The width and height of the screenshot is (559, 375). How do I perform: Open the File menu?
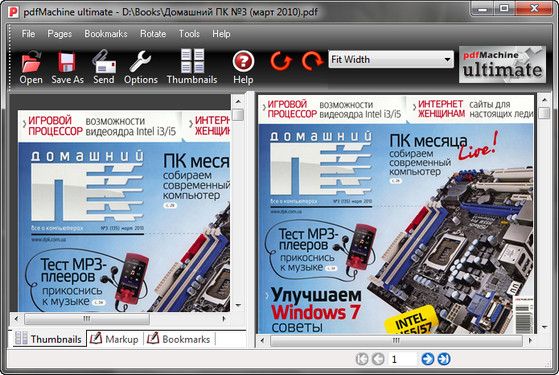pos(28,34)
